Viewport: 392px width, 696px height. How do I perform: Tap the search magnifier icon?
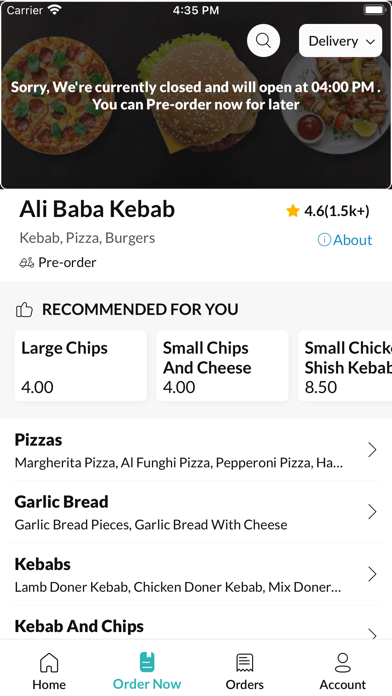coord(263,41)
